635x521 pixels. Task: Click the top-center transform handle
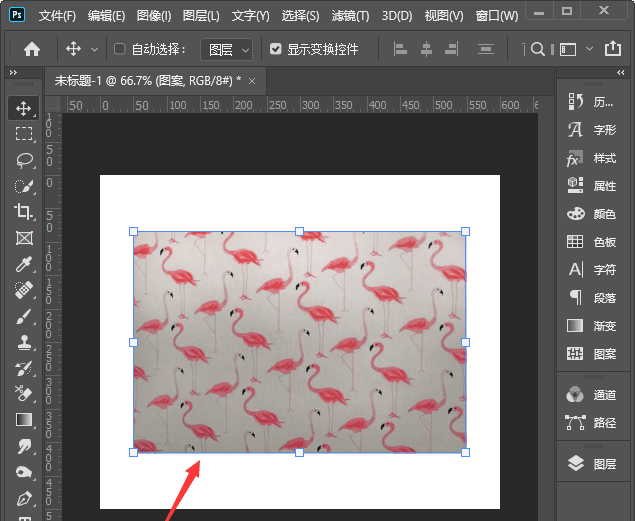(299, 231)
